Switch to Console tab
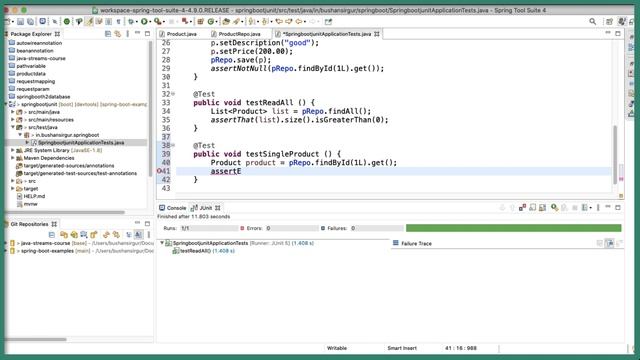This screenshot has height=360, width=640. [x=173, y=208]
